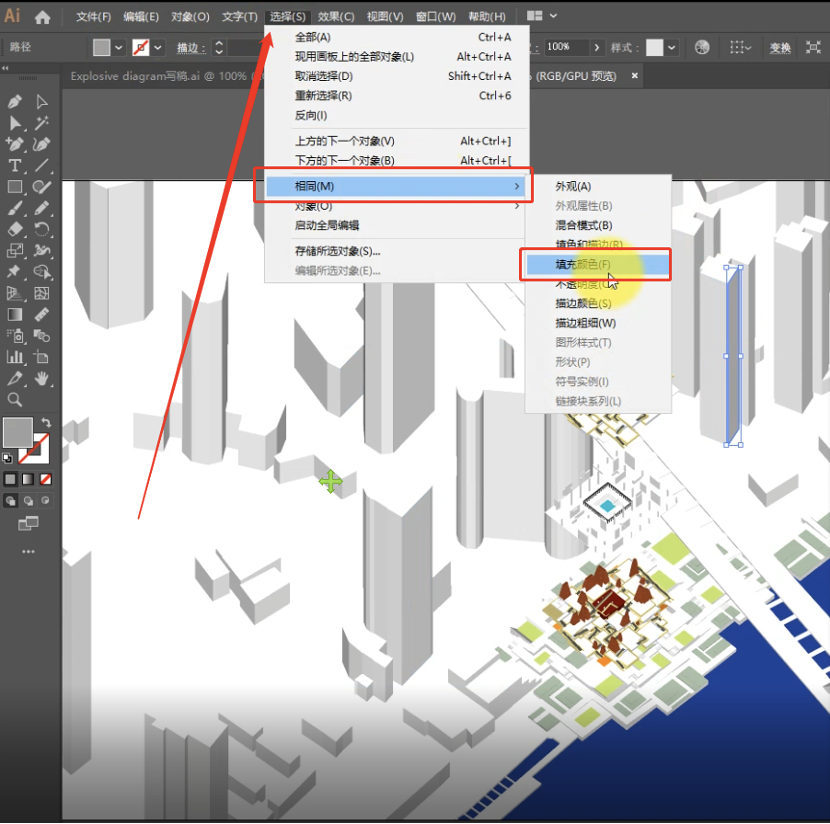
Task: Click the style swatch in control bar
Action: pos(655,48)
